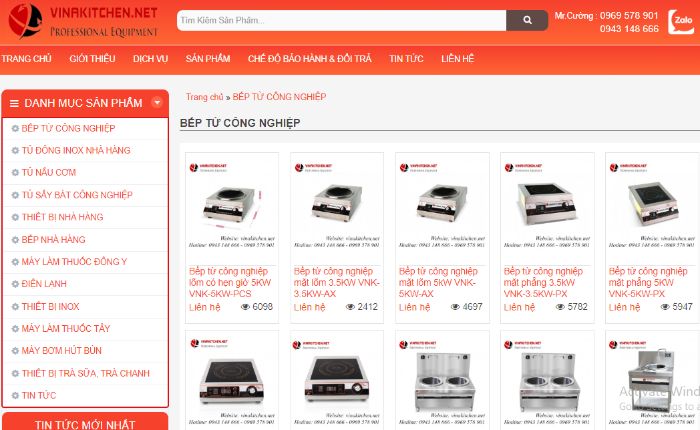Image resolution: width=700 pixels, height=430 pixels.
Task: Open title Bếp từ mặt phẳng 5KW VNK-5KW-PX
Action: coord(648,283)
